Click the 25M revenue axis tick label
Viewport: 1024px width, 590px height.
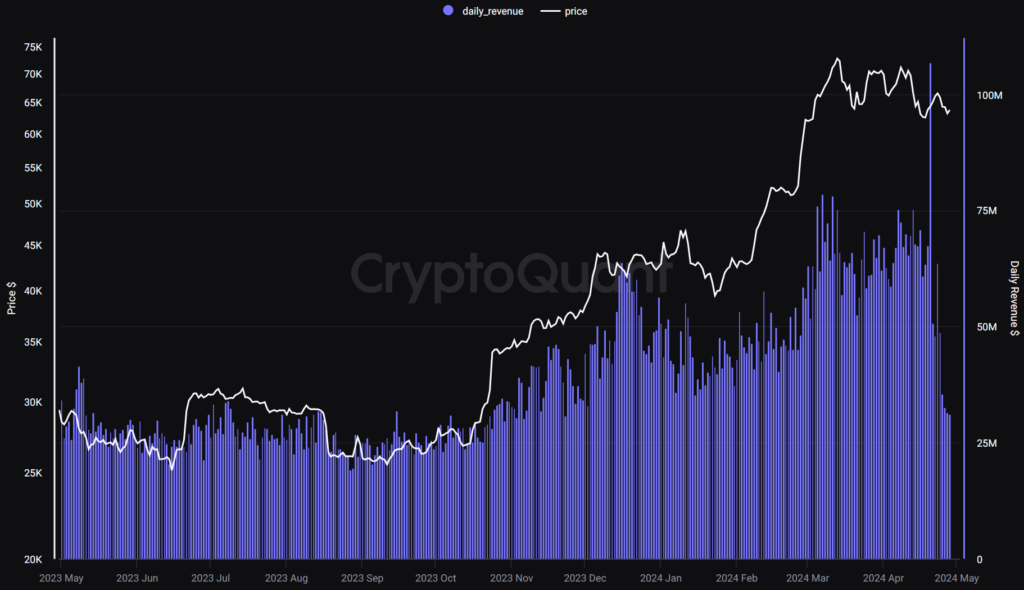point(987,443)
